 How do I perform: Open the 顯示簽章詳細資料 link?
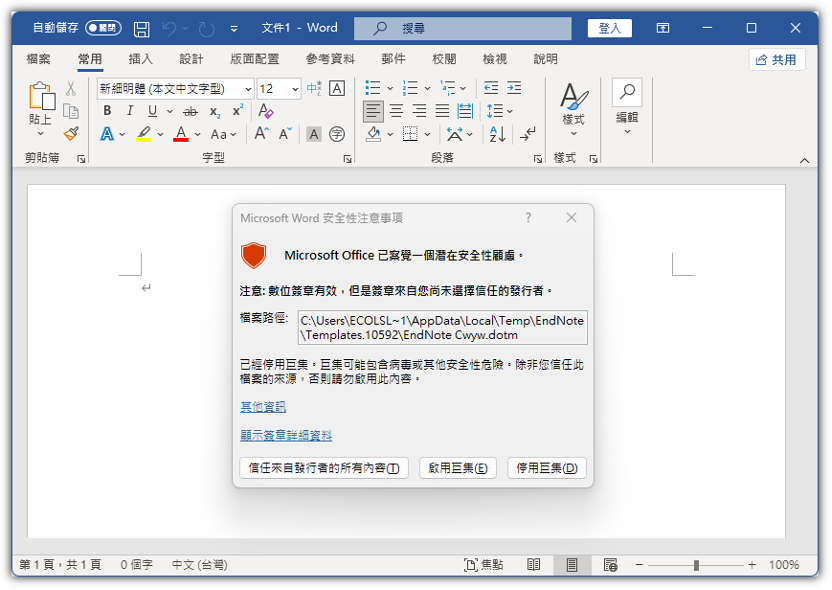(x=286, y=436)
